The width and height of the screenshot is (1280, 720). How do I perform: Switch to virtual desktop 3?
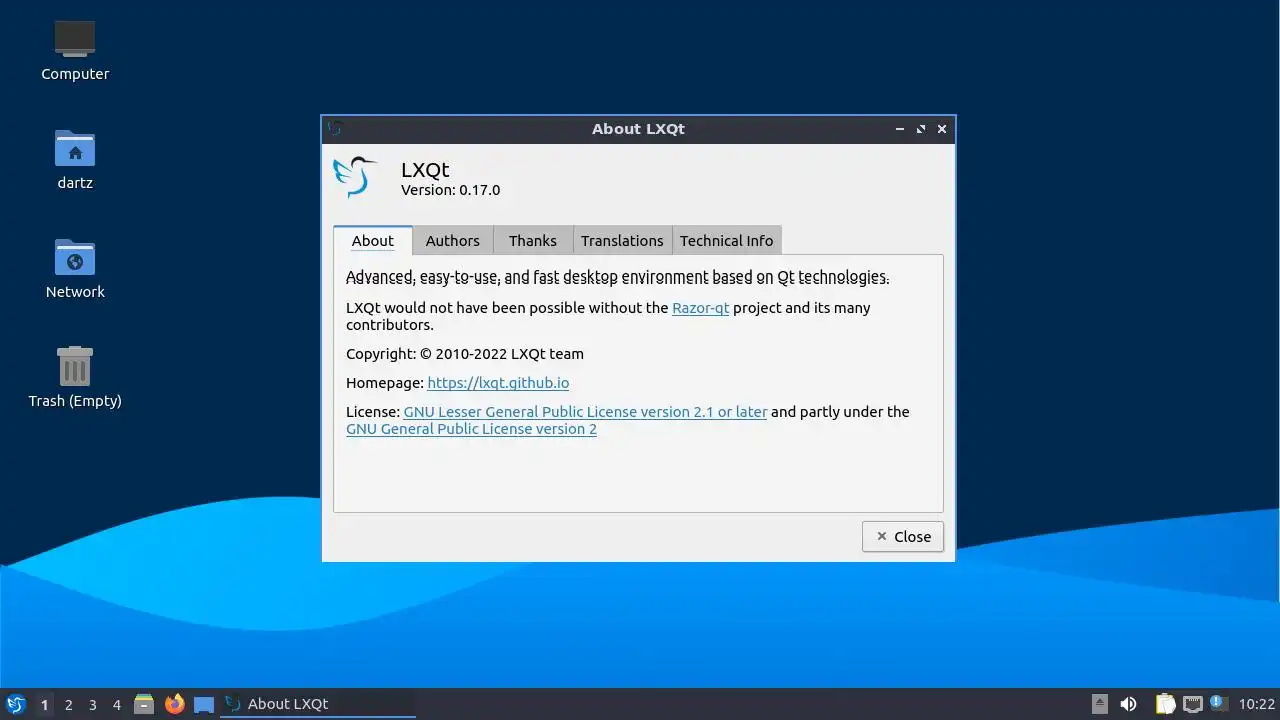(93, 704)
